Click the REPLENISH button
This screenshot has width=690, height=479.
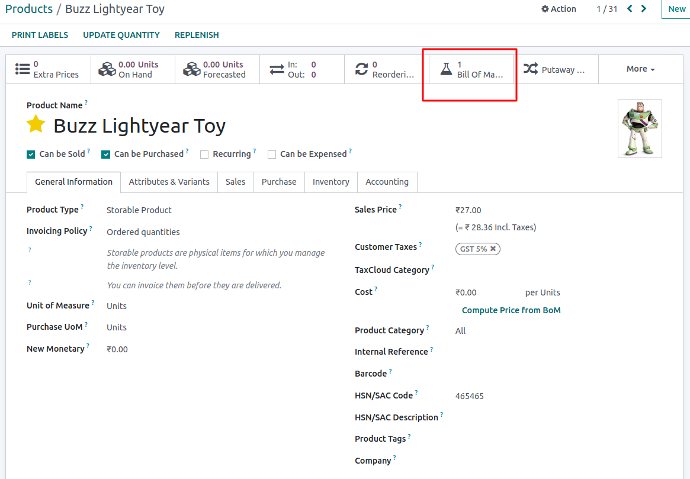pyautogui.click(x=197, y=35)
